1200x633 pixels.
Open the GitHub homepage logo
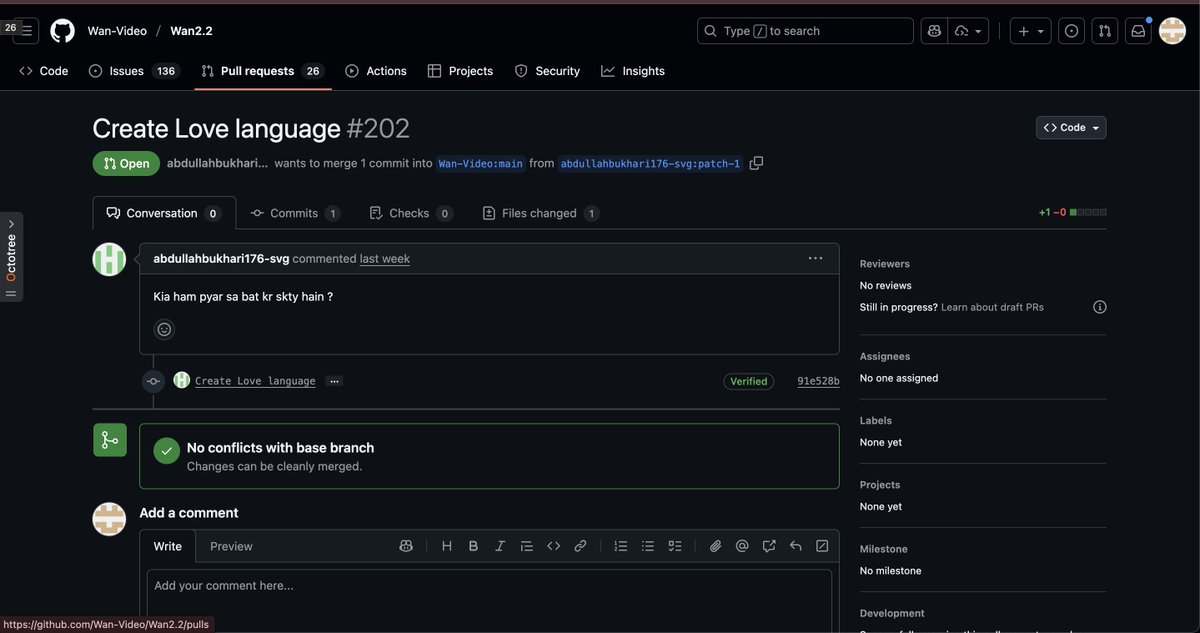click(x=62, y=31)
